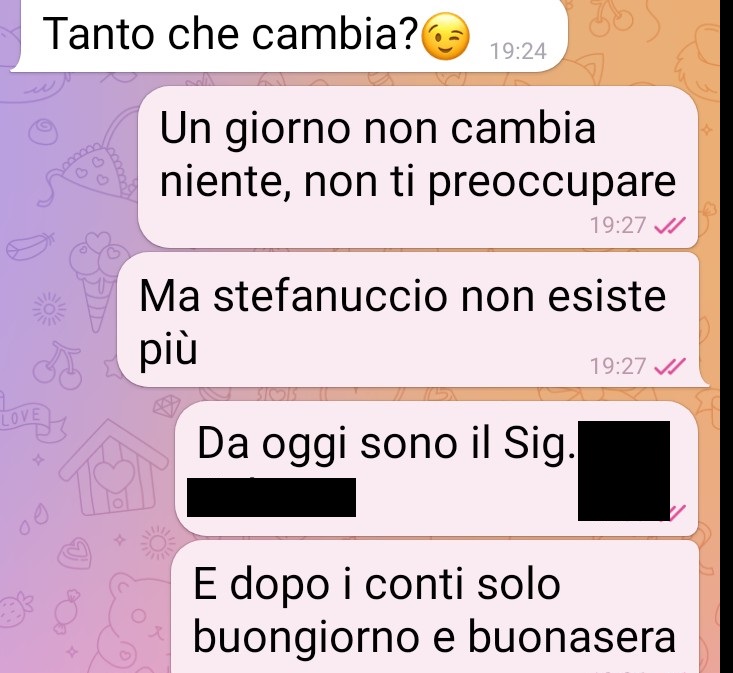Tap read receipt ticks on the stefanuccio message
Viewport: 733px width, 673px height.
[670, 366]
